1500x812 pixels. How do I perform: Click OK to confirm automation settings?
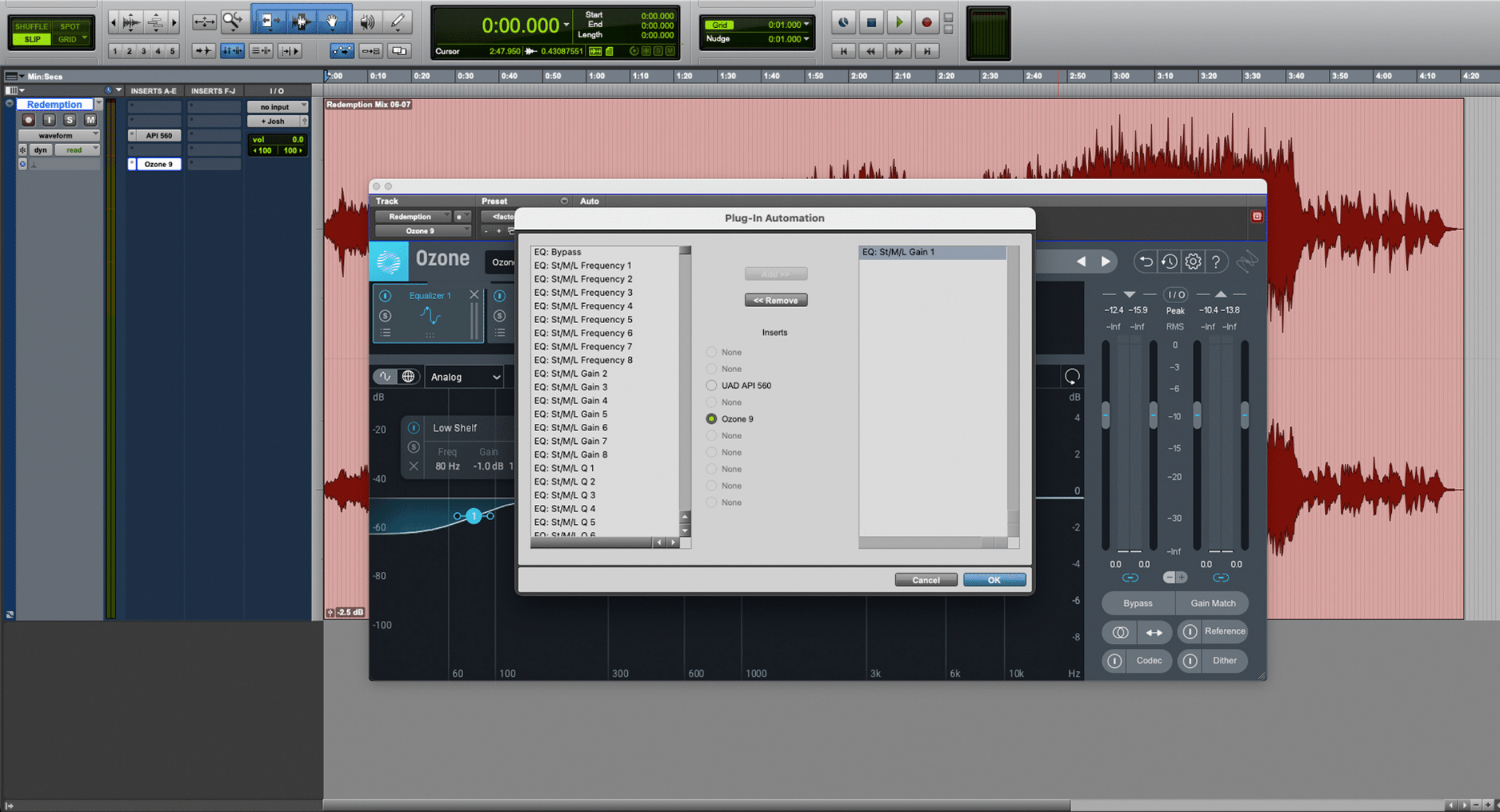tap(994, 580)
